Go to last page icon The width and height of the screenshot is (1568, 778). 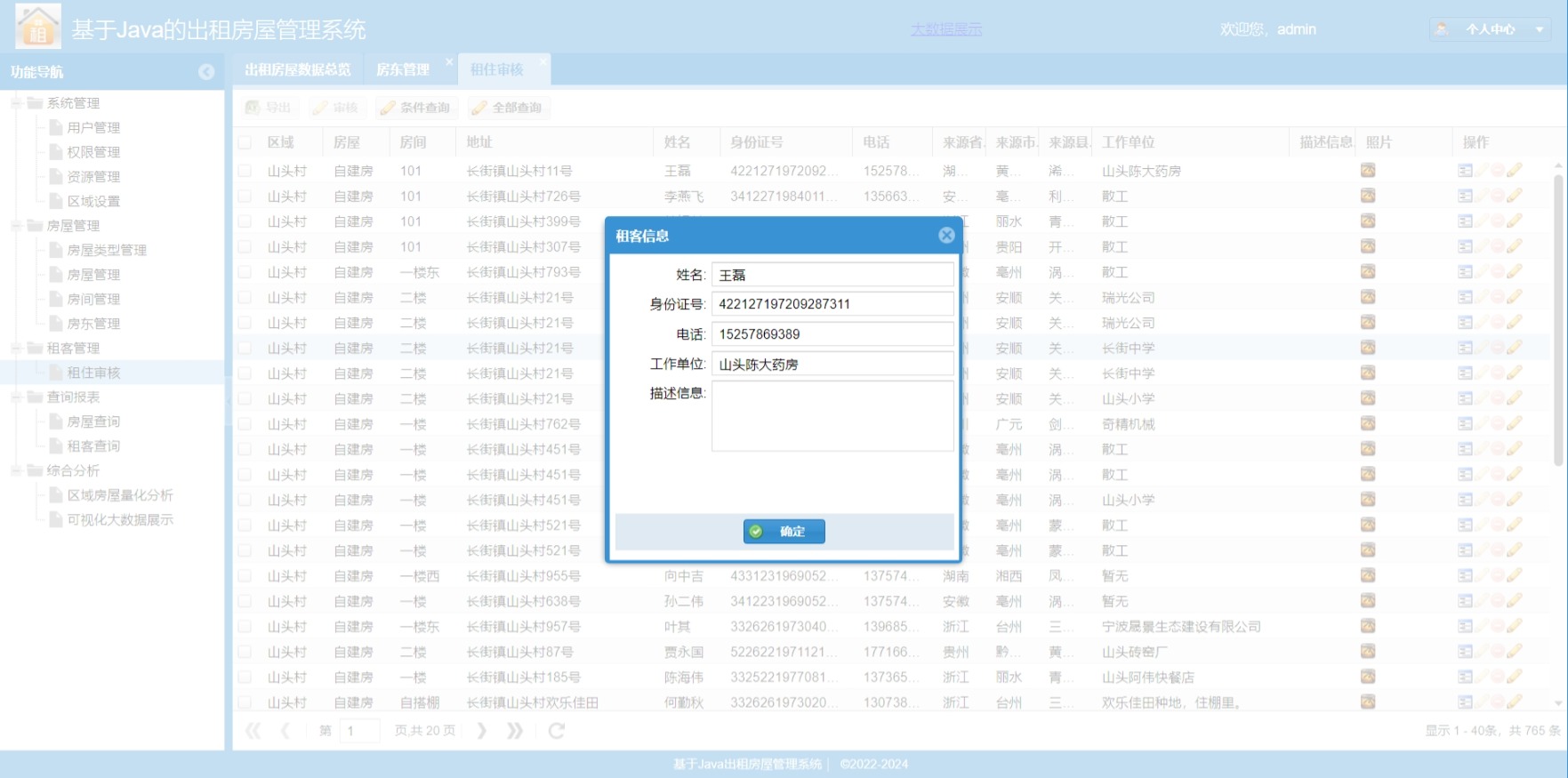(515, 730)
